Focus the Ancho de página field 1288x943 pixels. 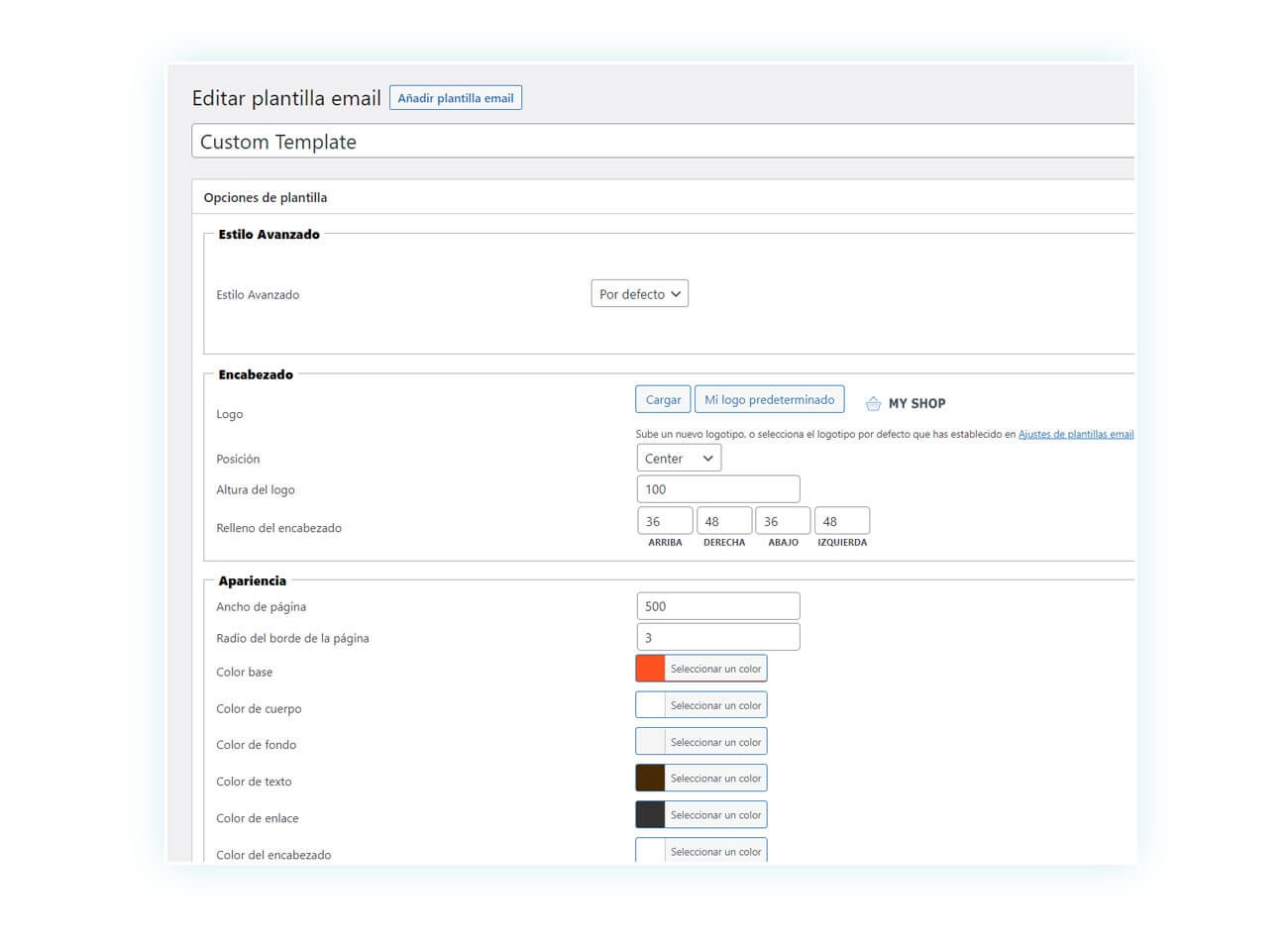(x=718, y=606)
